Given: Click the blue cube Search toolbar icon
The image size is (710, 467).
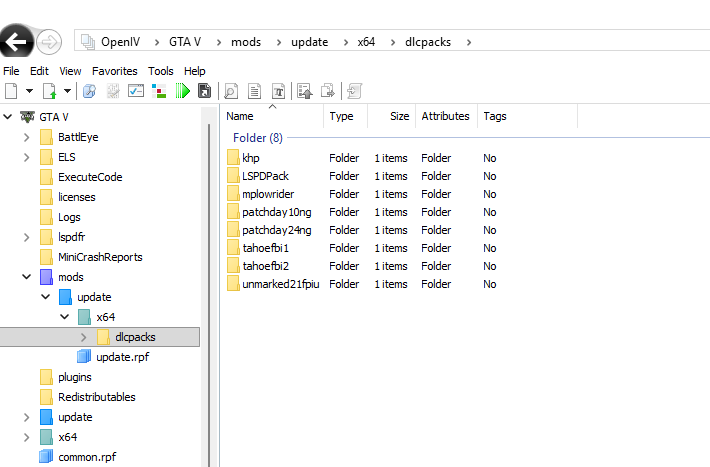Looking at the screenshot, I should click(x=89, y=91).
